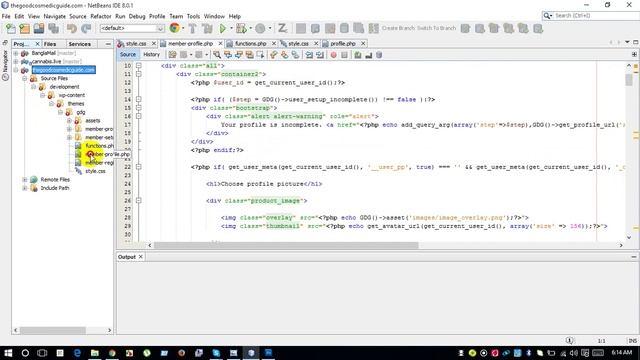Click the Shift Line Left icon
The height and width of the screenshot is (360, 640).
[x=309, y=55]
